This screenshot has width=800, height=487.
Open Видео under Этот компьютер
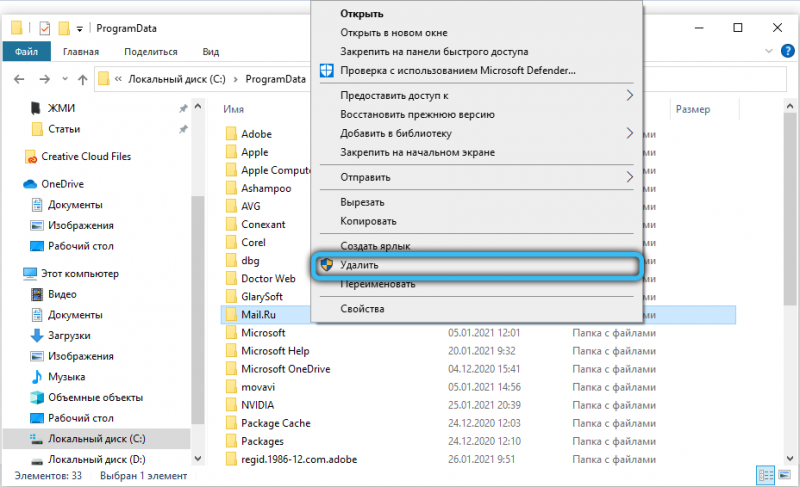point(62,294)
